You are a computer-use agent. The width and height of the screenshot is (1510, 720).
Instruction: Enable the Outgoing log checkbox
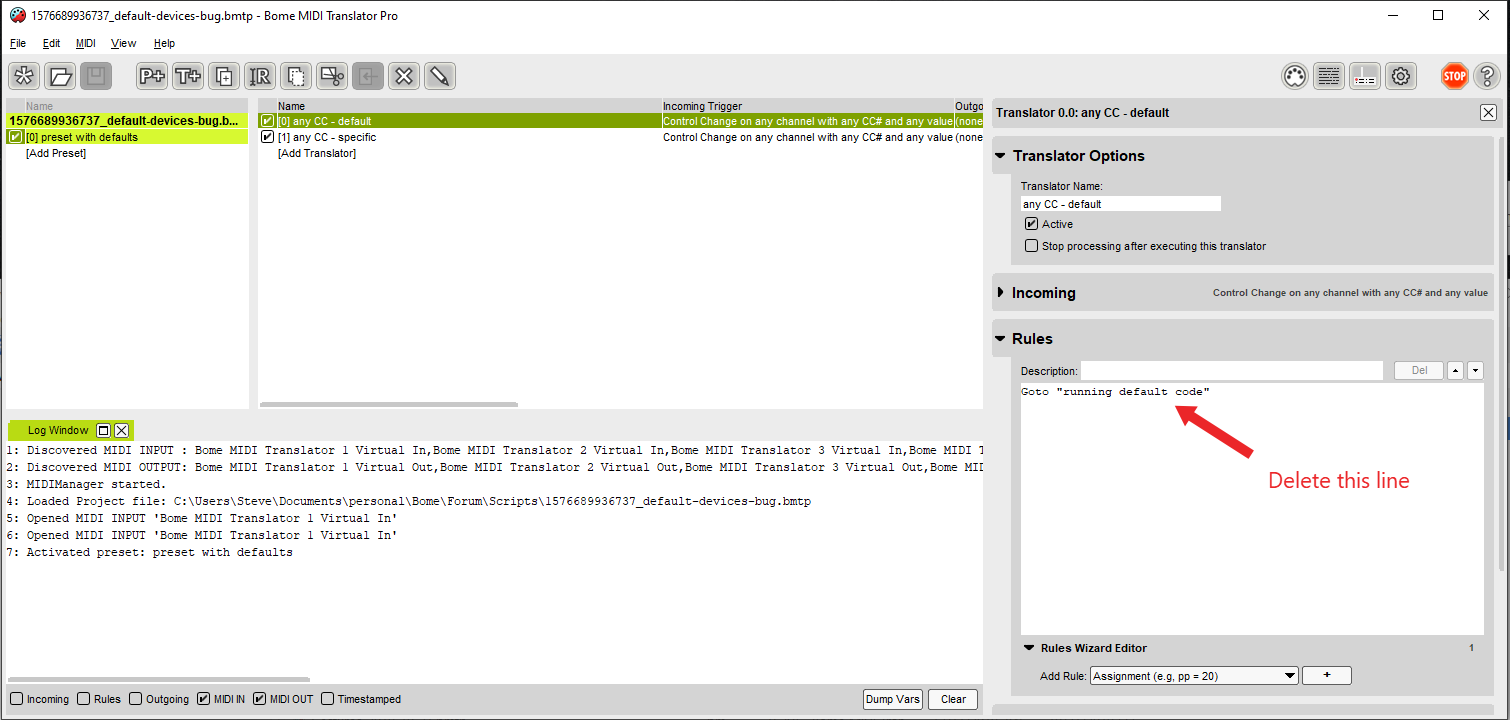(x=137, y=699)
